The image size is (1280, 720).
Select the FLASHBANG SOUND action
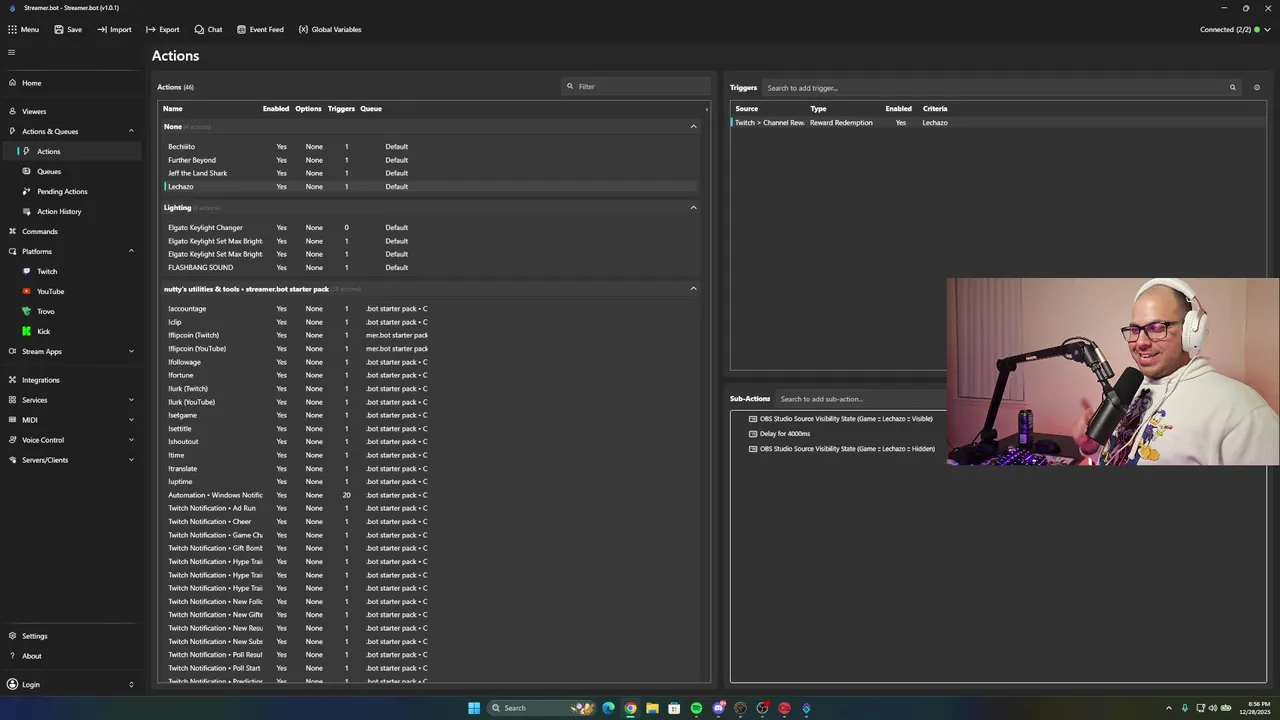(x=430, y=268)
